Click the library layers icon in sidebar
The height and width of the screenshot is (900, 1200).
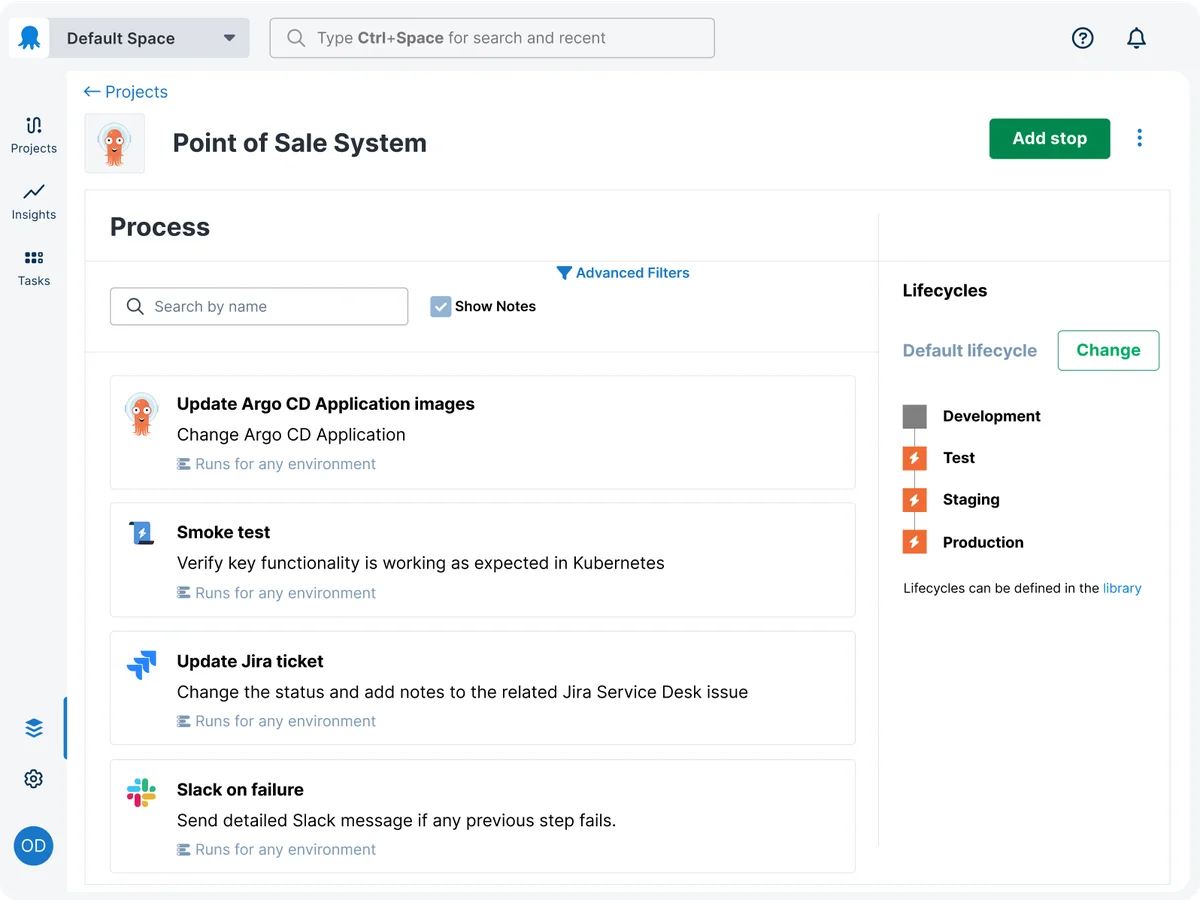pyautogui.click(x=34, y=728)
